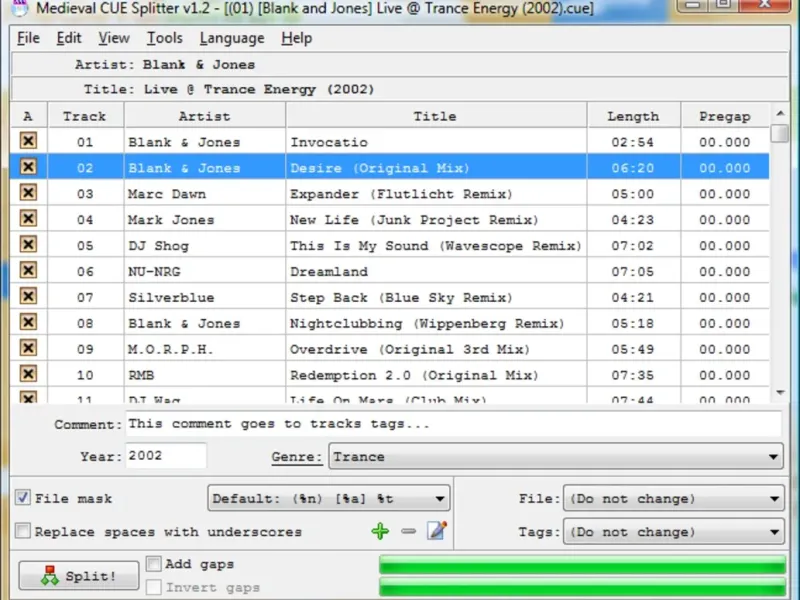Open the File mask Default dropdown
Viewport: 800px width, 600px height.
pos(329,498)
